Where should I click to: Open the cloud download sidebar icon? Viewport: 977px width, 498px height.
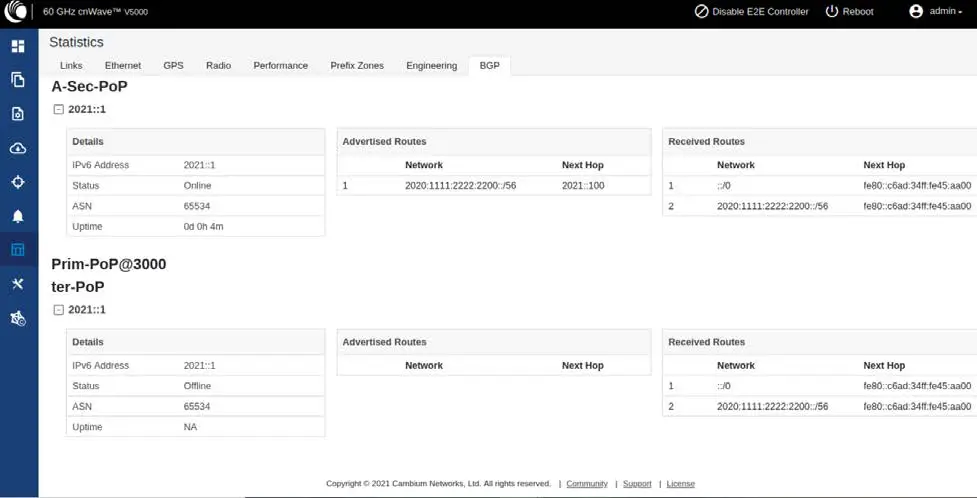(x=18, y=148)
